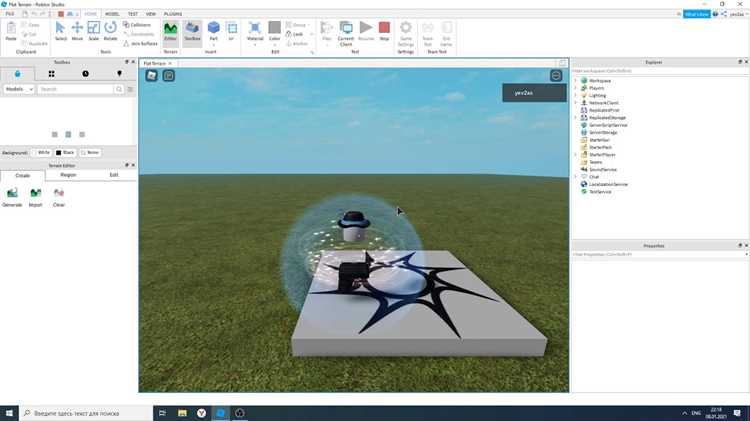Image resolution: width=750 pixels, height=421 pixels.
Task: Open the File menu
Action: (10, 14)
